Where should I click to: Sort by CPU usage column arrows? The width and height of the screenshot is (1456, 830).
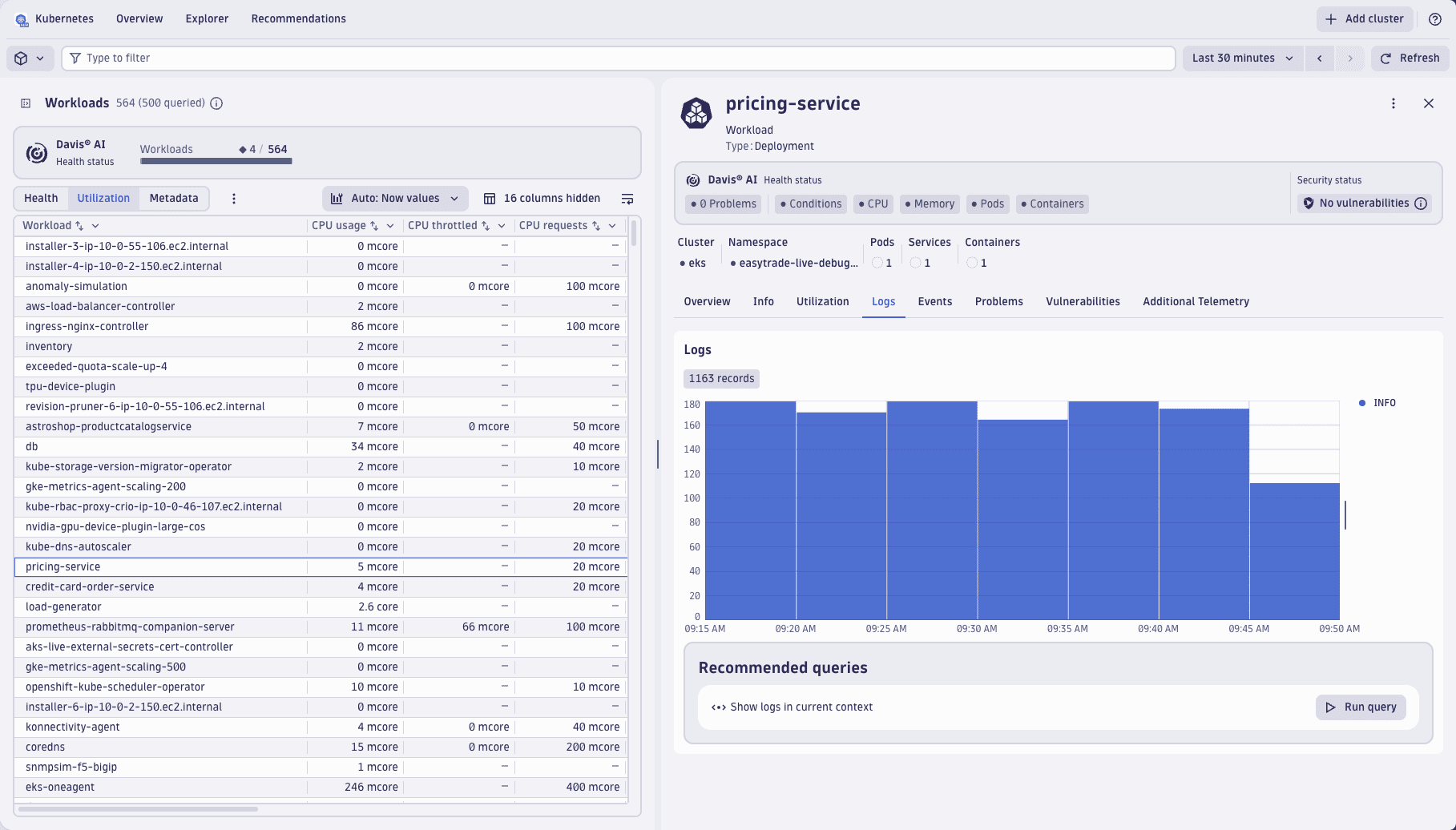pos(374,226)
